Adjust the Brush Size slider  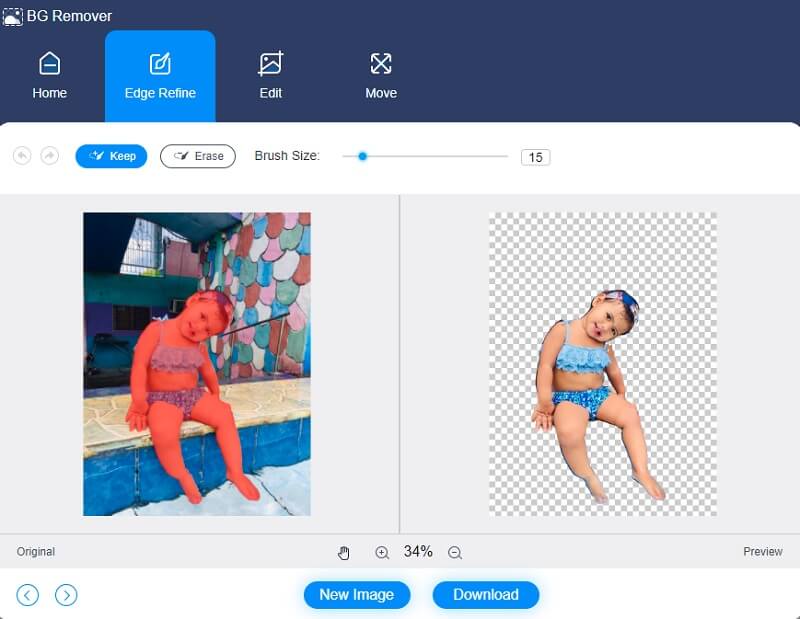361,156
